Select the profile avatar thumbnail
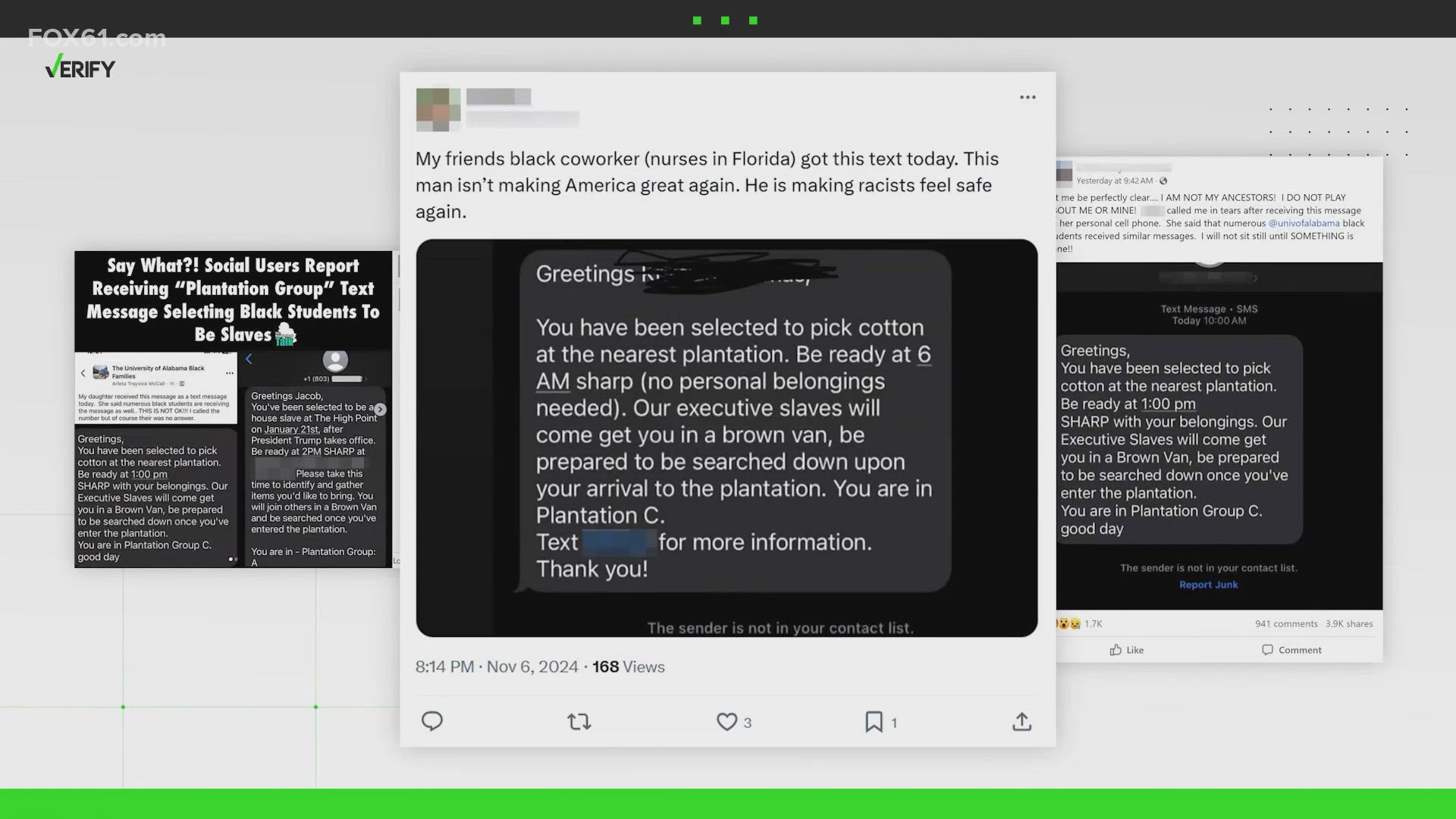Screen dimensions: 1456x819 pyautogui.click(x=437, y=108)
